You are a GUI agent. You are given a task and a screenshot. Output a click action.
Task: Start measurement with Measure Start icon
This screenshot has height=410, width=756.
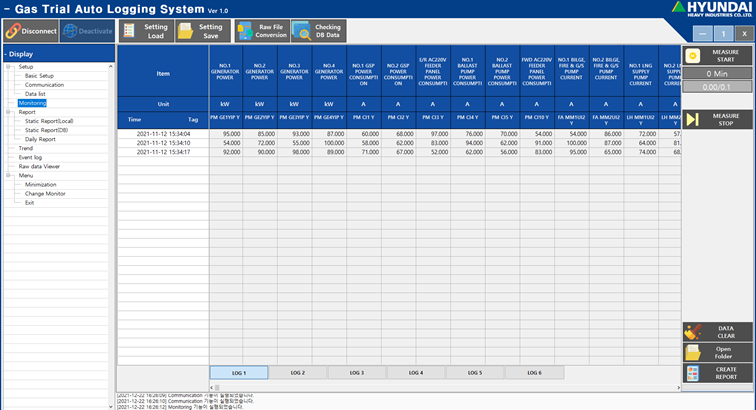click(692, 56)
